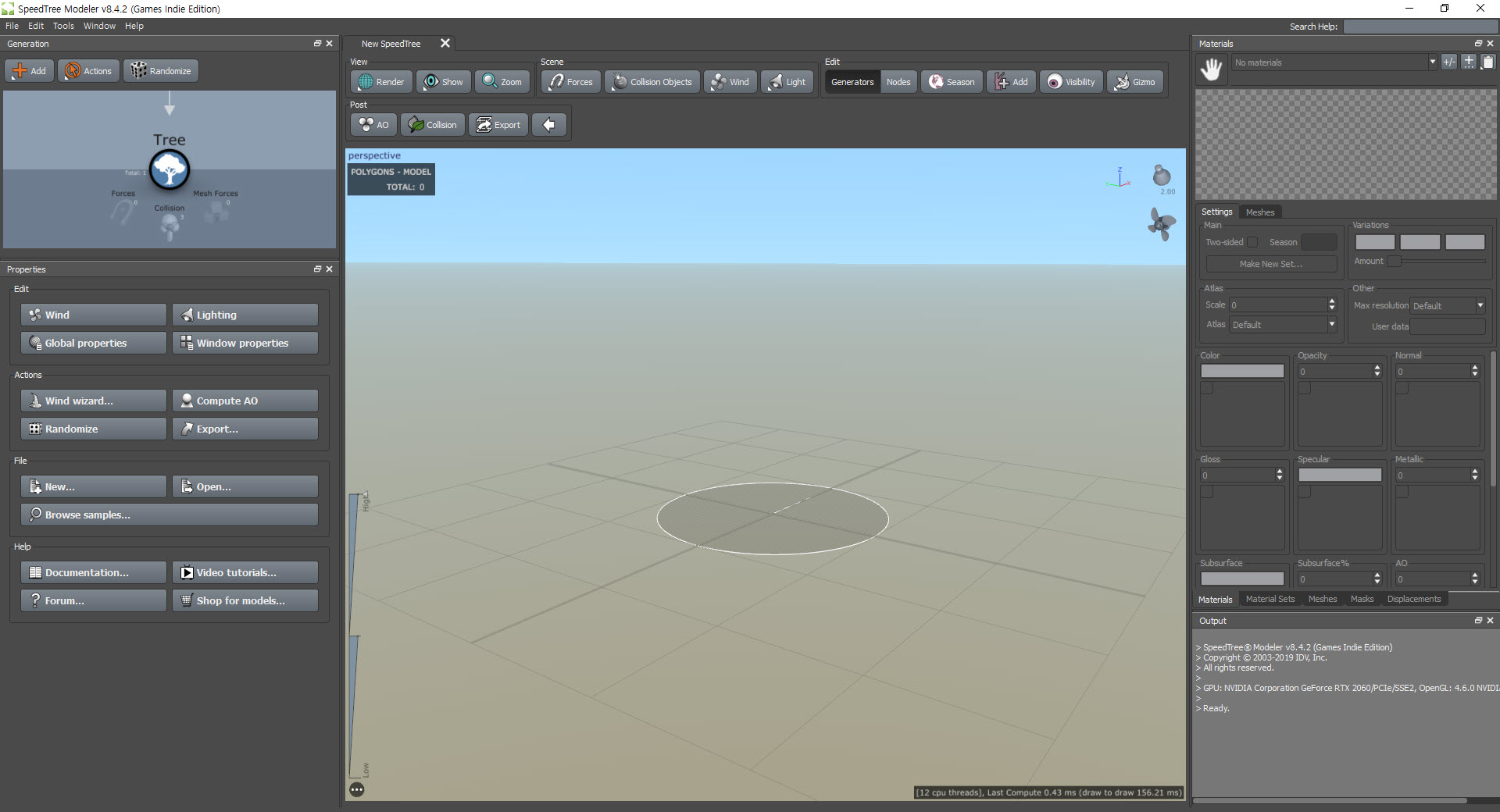This screenshot has width=1500, height=812.
Task: Switch to the Displacements tab
Action: pyautogui.click(x=1413, y=600)
